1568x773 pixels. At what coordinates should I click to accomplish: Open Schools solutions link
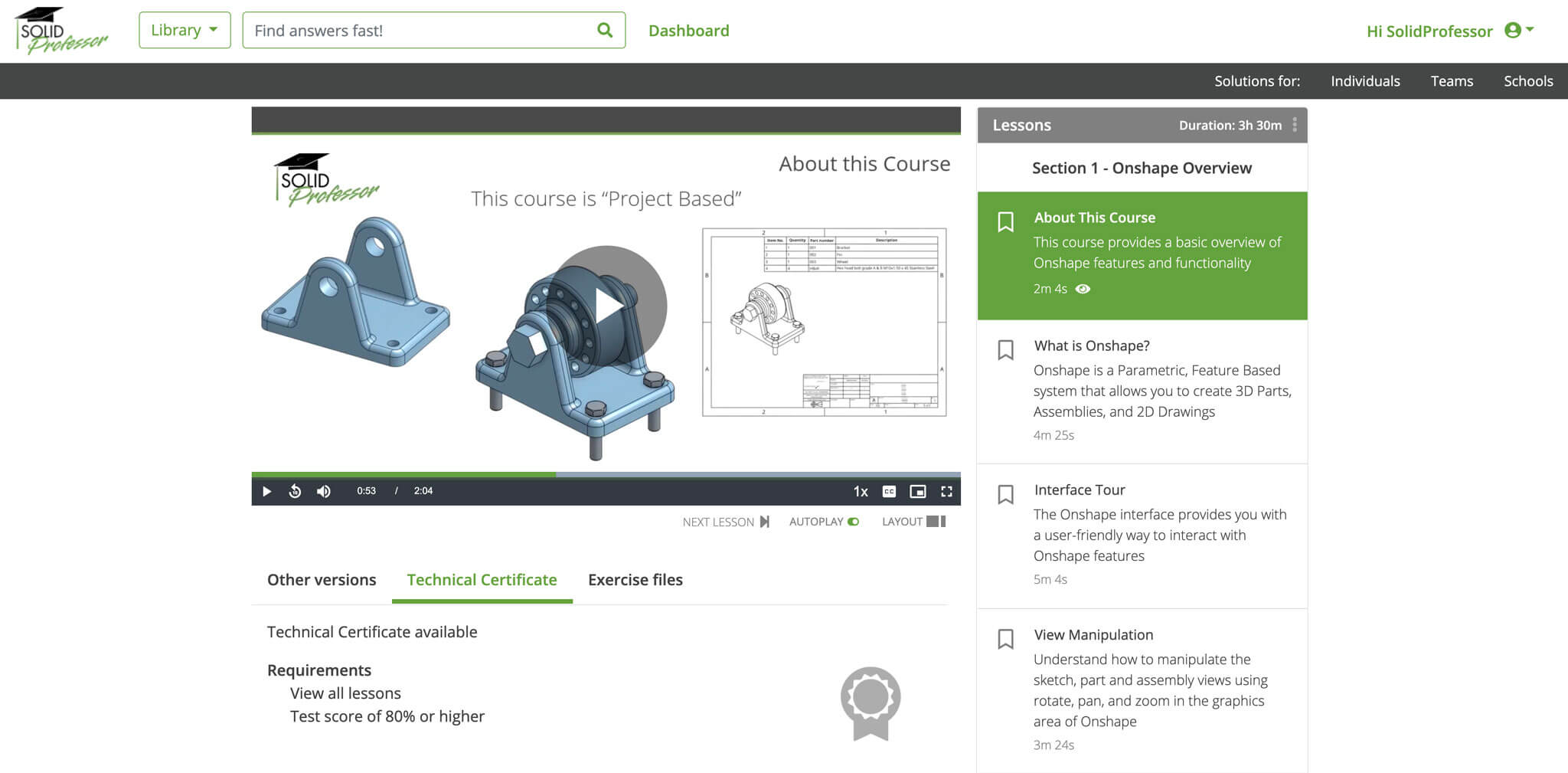(1528, 80)
